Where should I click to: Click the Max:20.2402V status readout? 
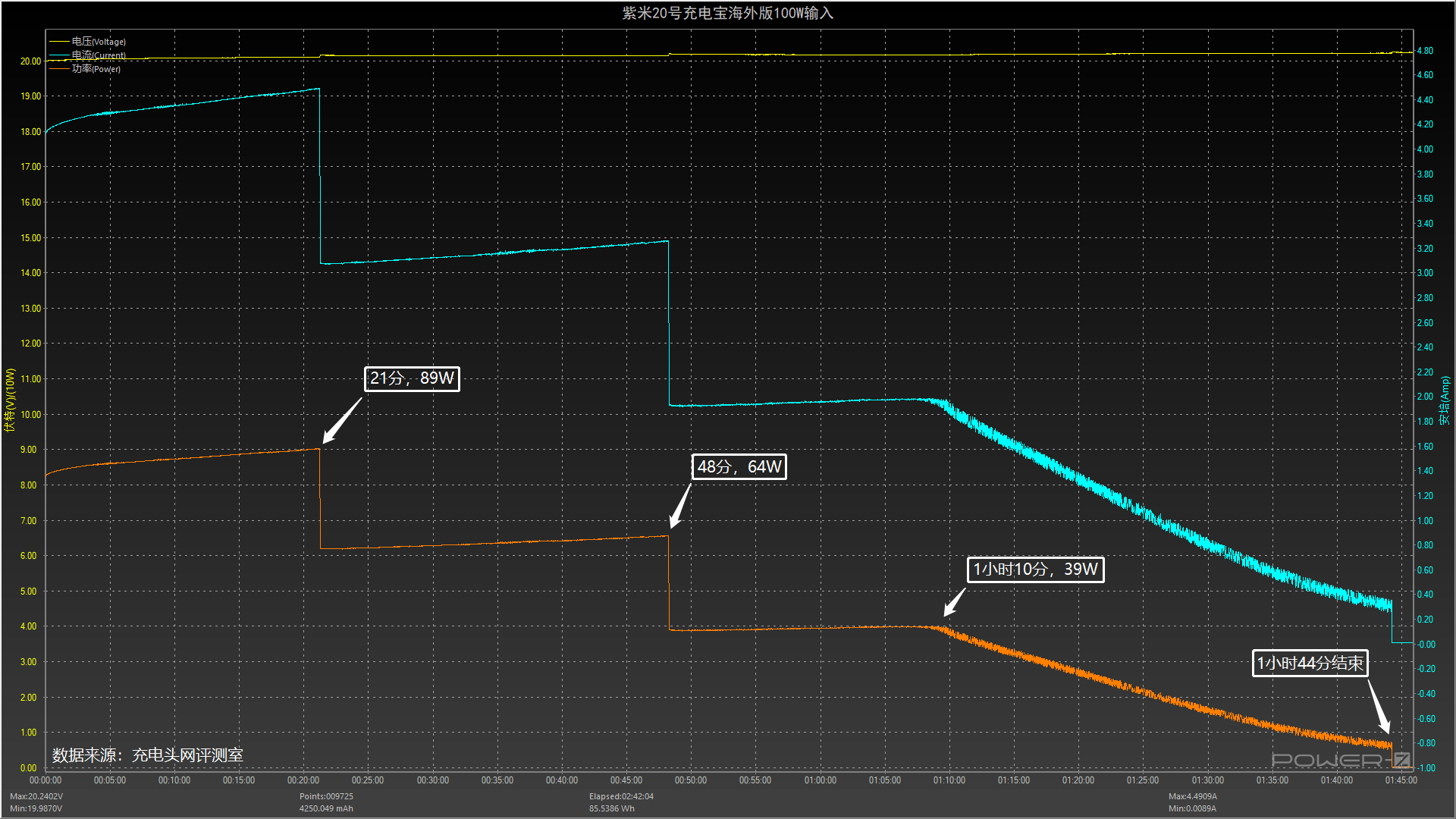pos(36,796)
